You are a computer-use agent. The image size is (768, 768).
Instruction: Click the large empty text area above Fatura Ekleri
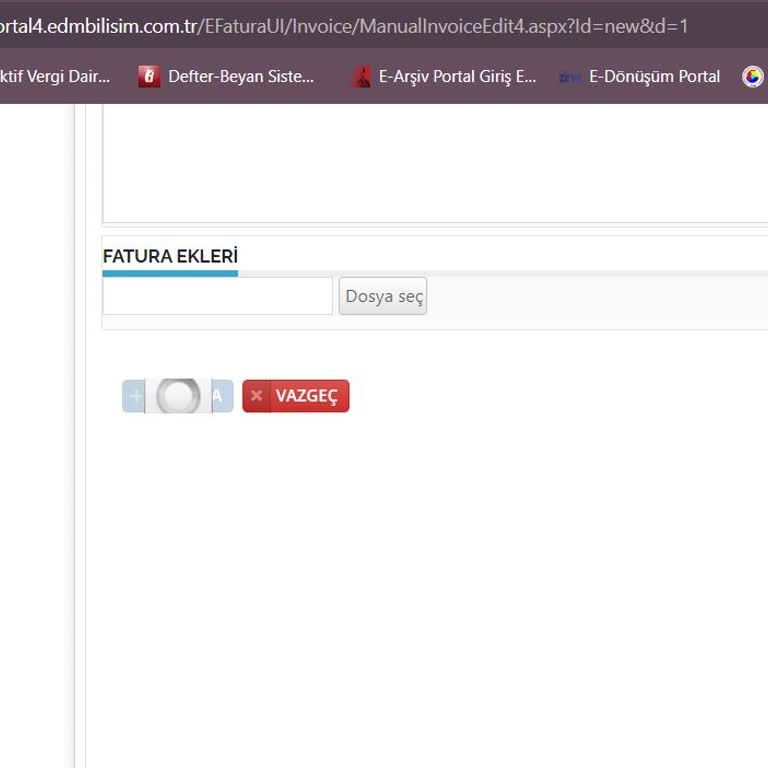[435, 164]
